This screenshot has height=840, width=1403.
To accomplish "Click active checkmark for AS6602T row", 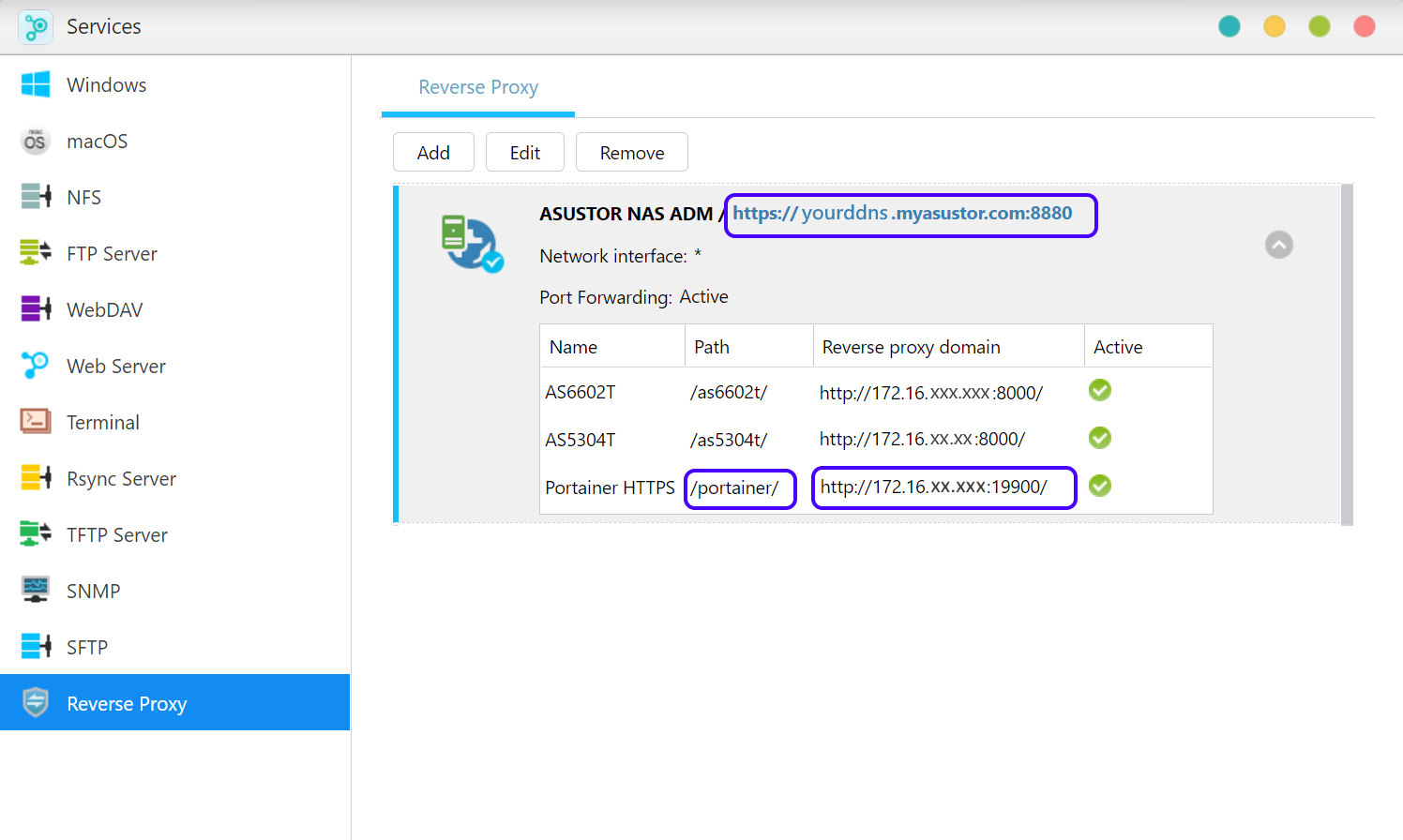I will pyautogui.click(x=1100, y=390).
